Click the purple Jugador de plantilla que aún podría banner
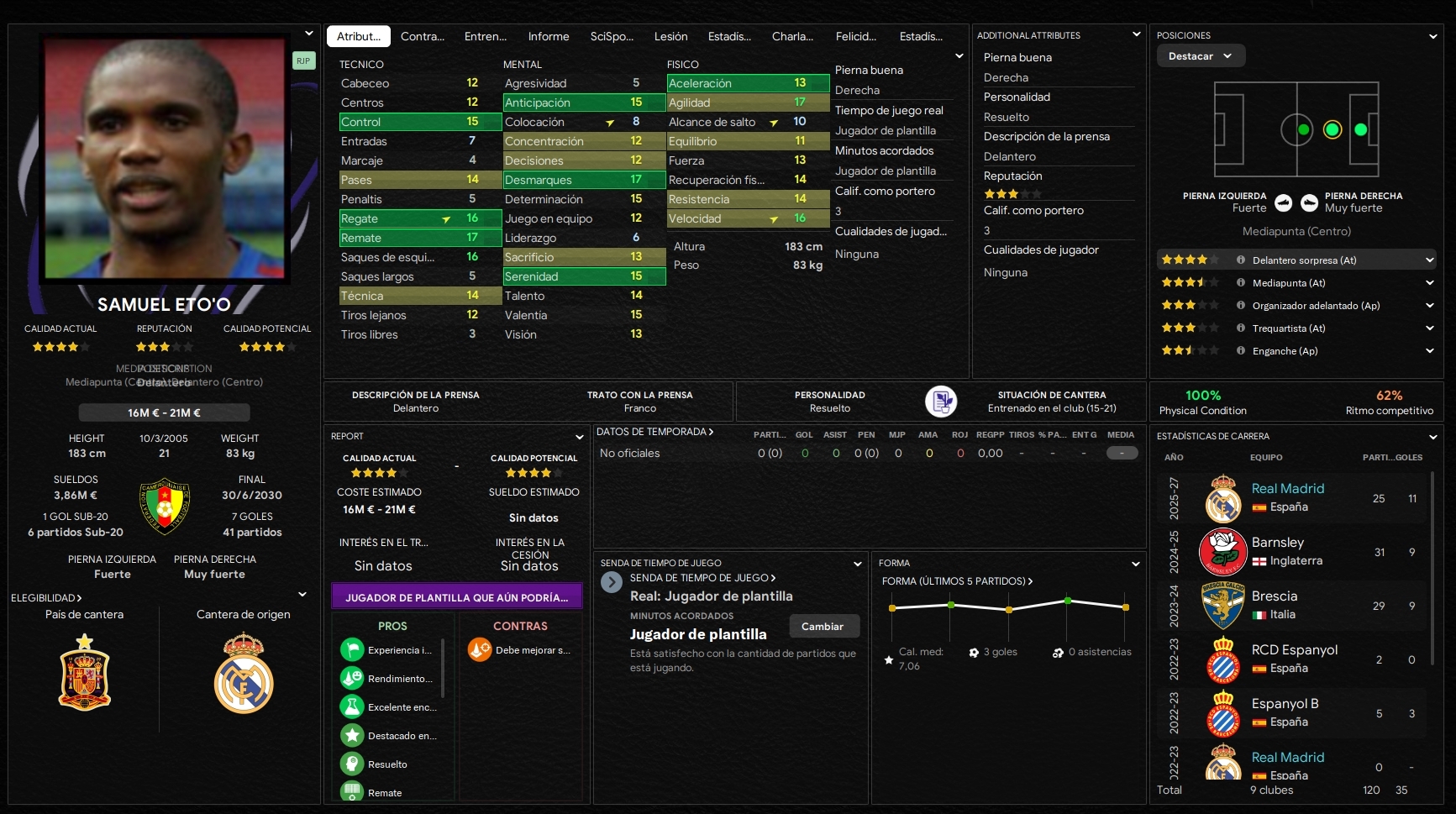 (457, 597)
